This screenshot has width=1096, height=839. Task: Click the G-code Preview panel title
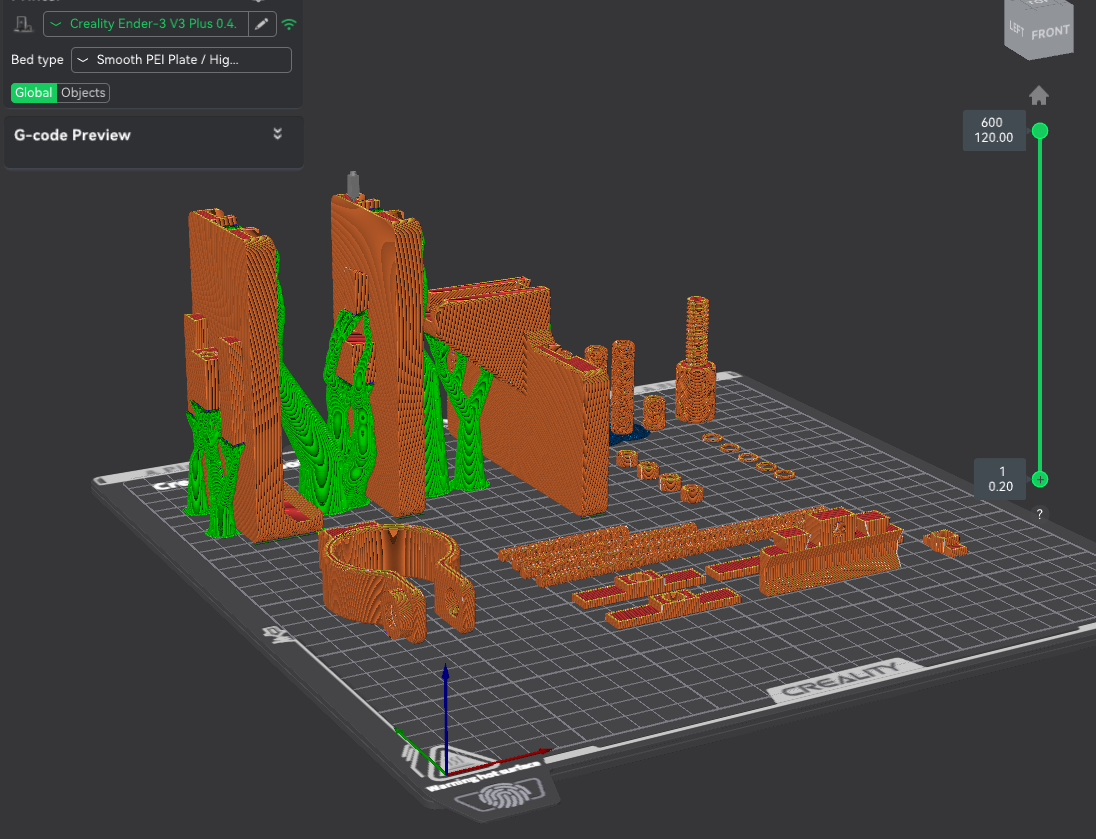(72, 135)
